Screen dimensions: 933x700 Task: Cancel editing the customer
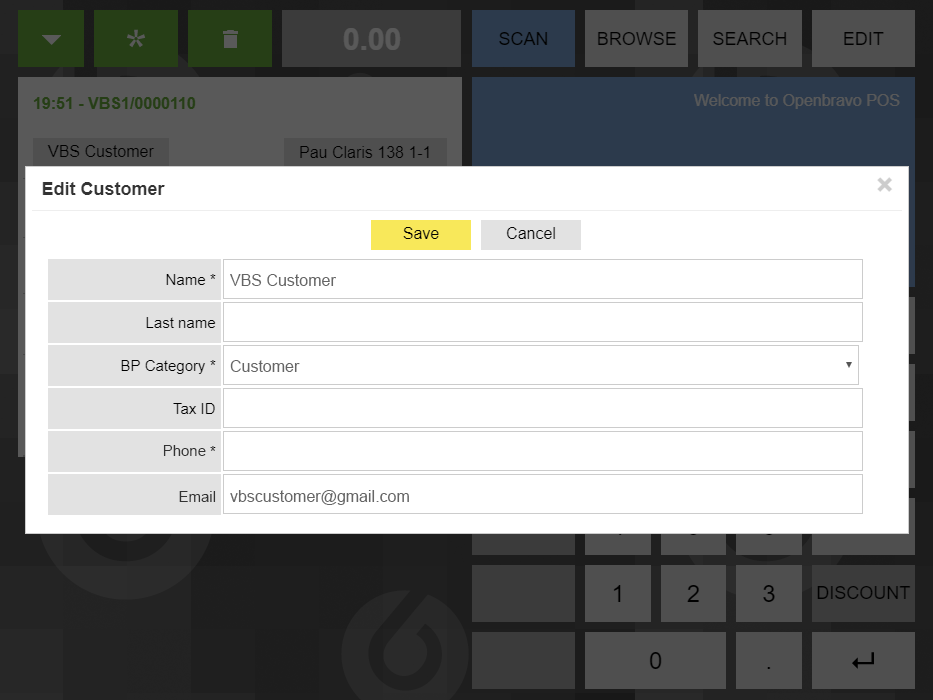531,235
